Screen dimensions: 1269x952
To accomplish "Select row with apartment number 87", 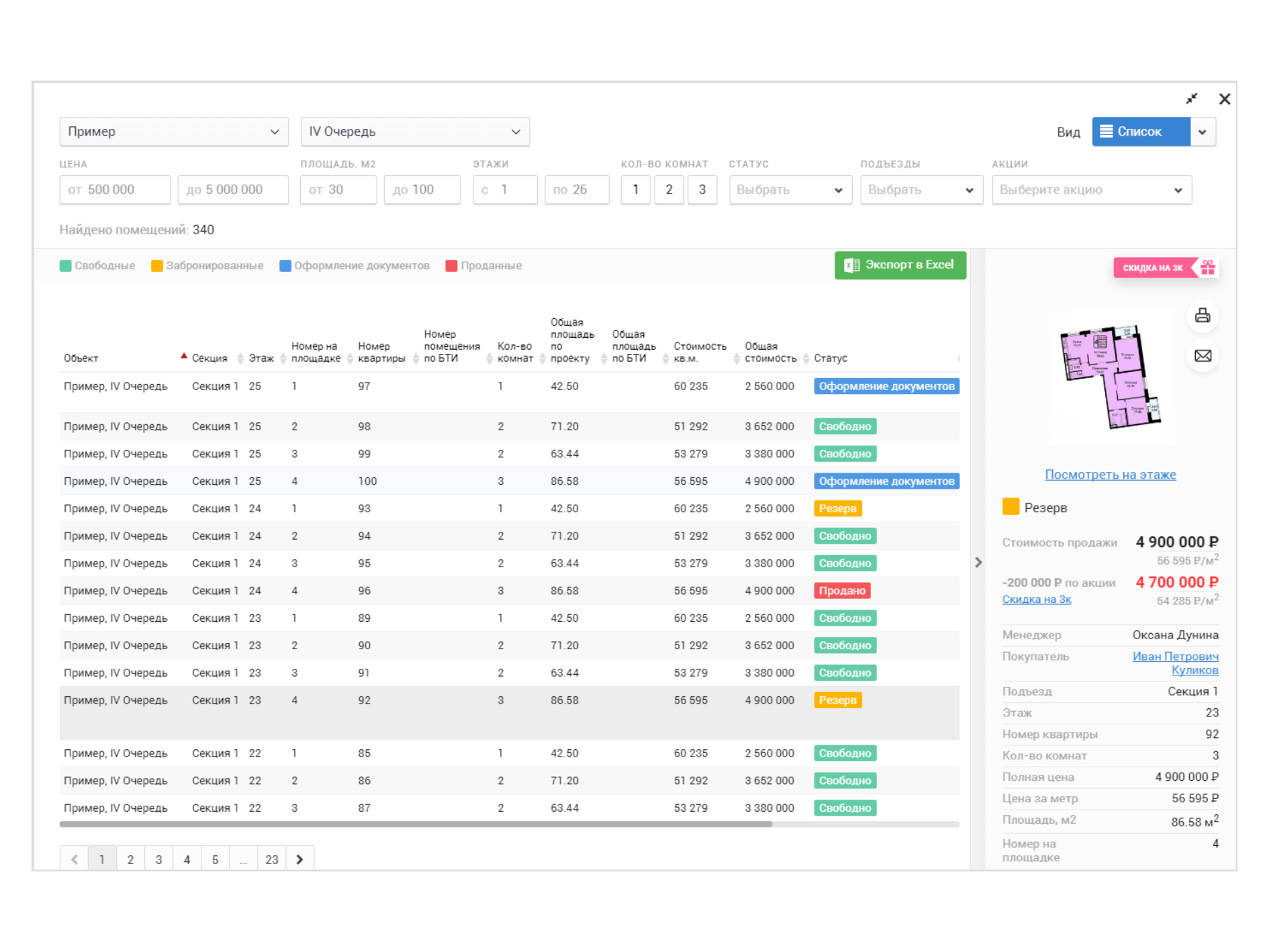I will click(509, 808).
